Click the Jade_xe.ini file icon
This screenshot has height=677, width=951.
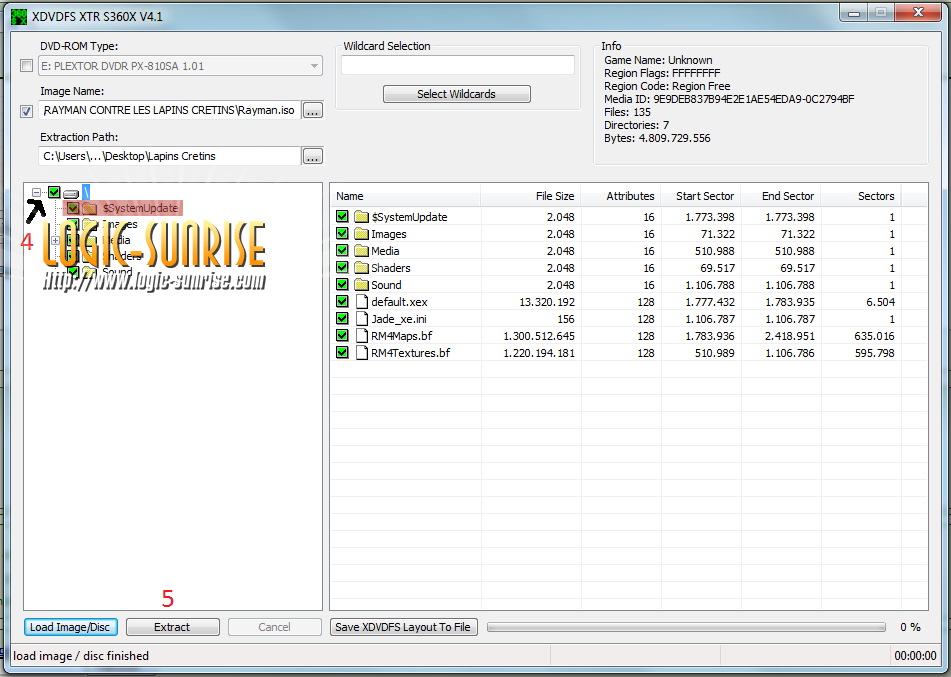pyautogui.click(x=361, y=318)
